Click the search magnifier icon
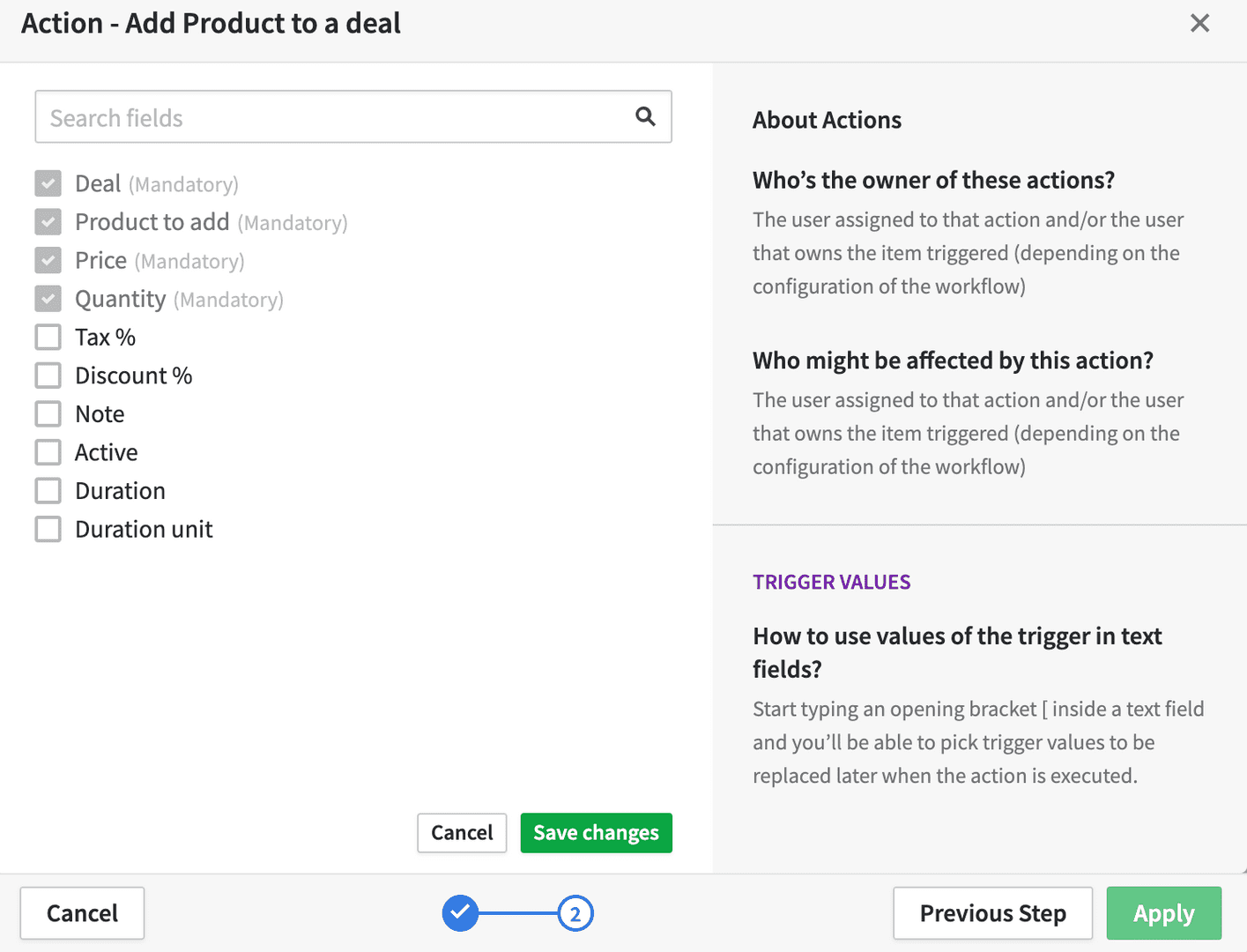The image size is (1247, 952). click(645, 116)
